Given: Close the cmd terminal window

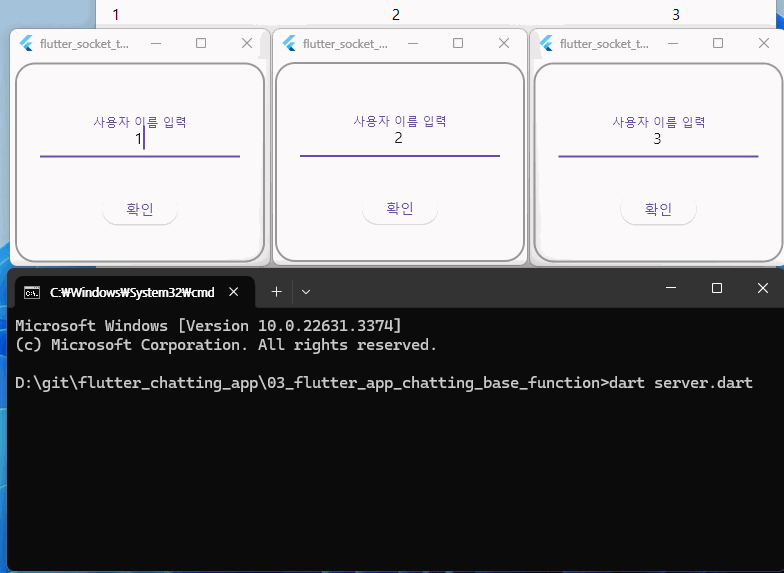Looking at the screenshot, I should click(x=763, y=288).
